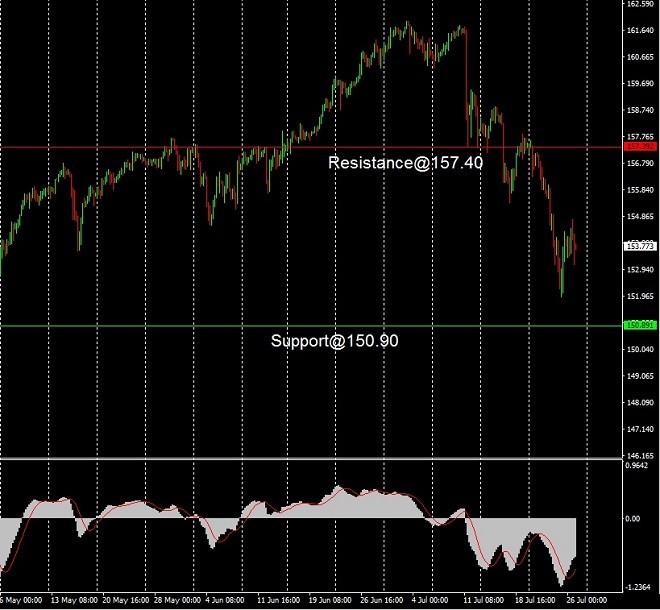The width and height of the screenshot is (660, 610).
Task: Click the 157.765 price axis label
Action: pos(640,136)
